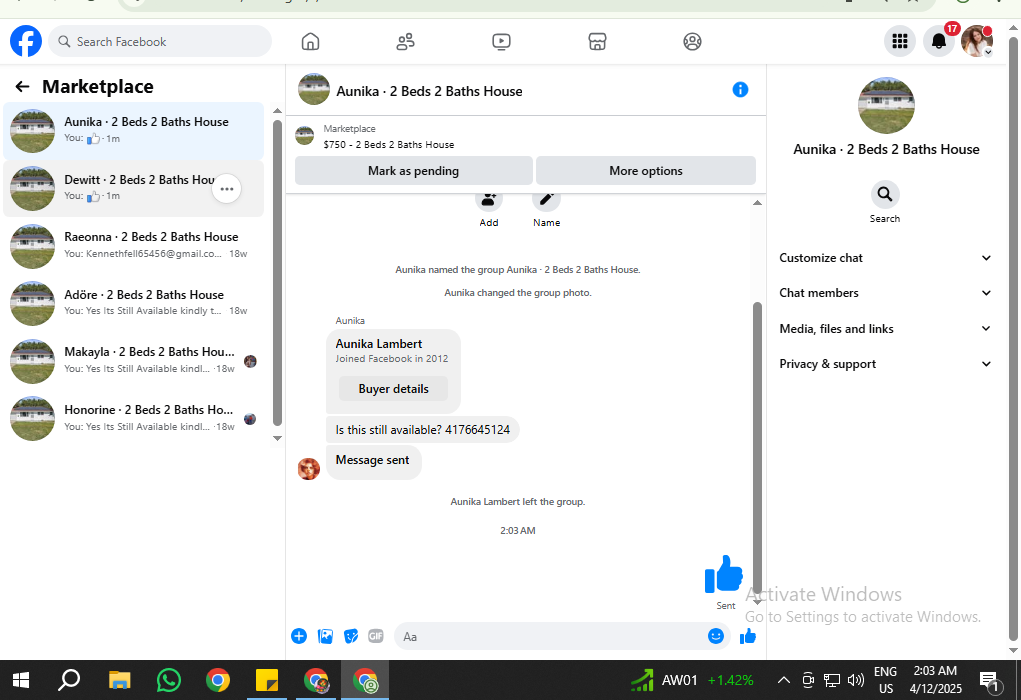Open Aunika conversation in list
This screenshot has width=1021, height=700.
[x=133, y=130]
